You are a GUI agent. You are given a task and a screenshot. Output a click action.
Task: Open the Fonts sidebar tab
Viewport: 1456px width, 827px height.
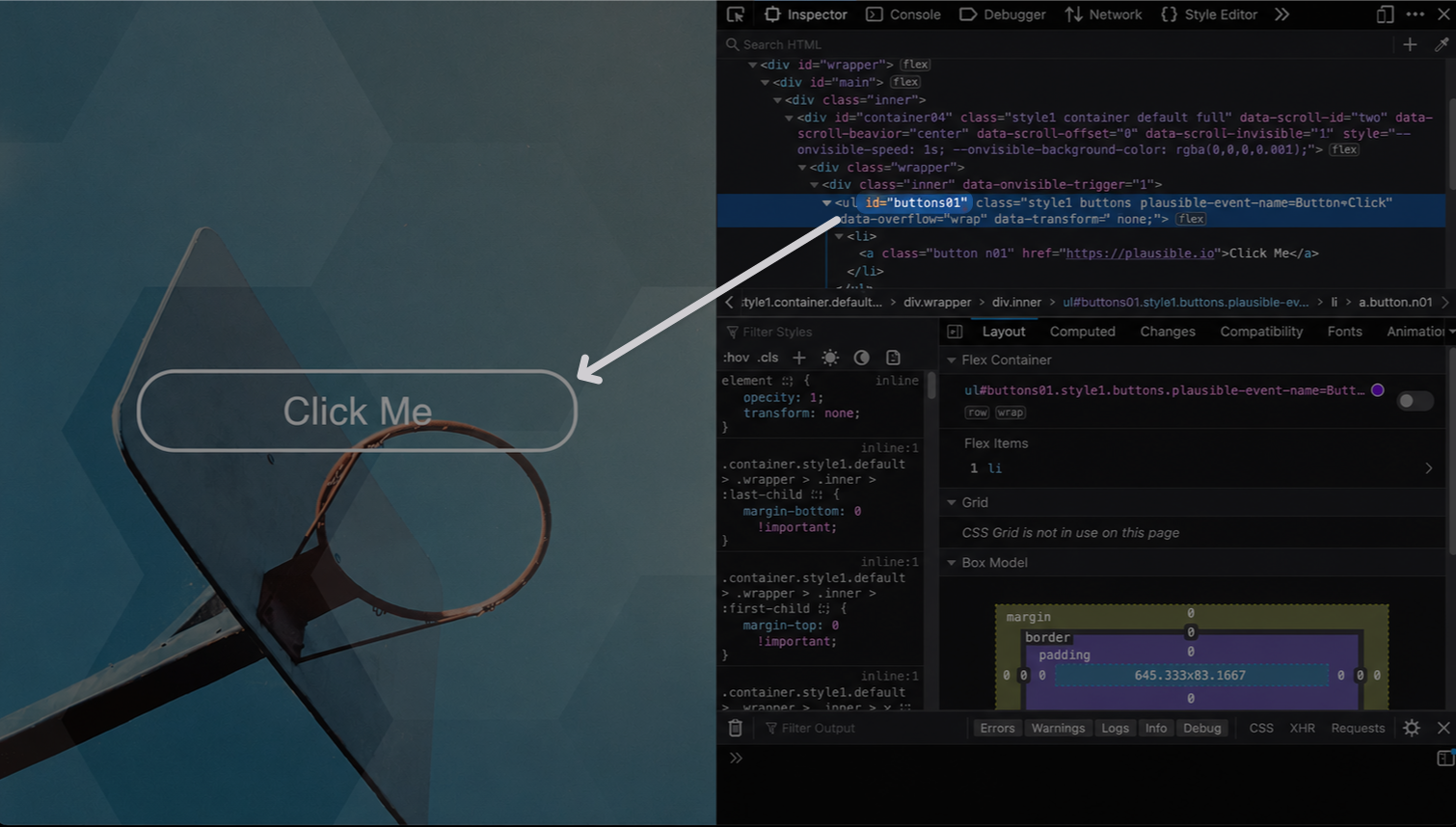coord(1344,332)
